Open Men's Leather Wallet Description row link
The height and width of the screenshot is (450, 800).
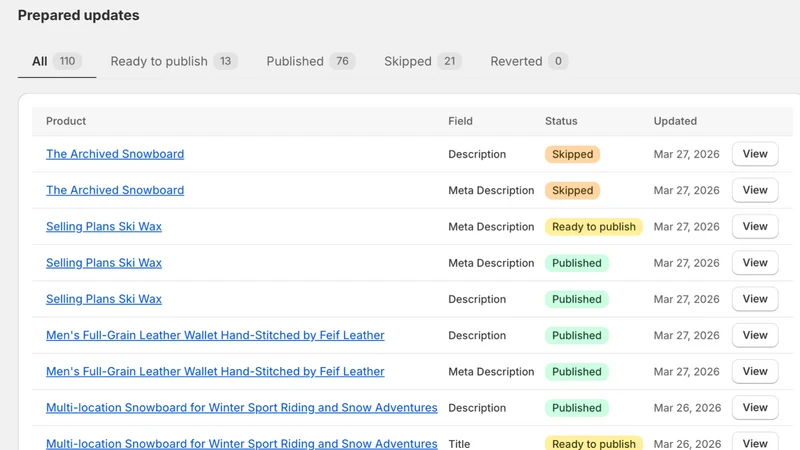click(x=215, y=335)
